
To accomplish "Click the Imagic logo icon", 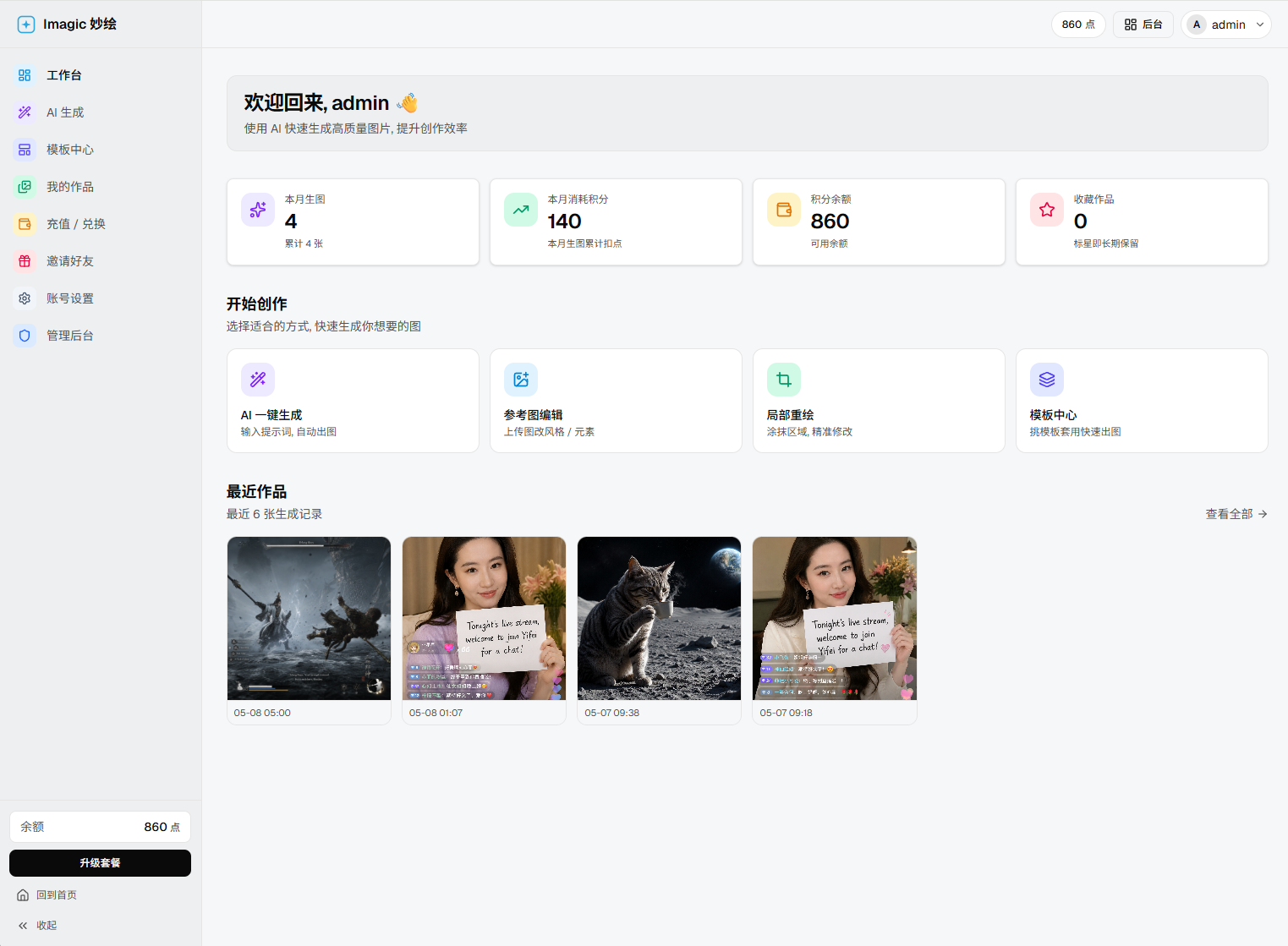I will [x=26, y=25].
